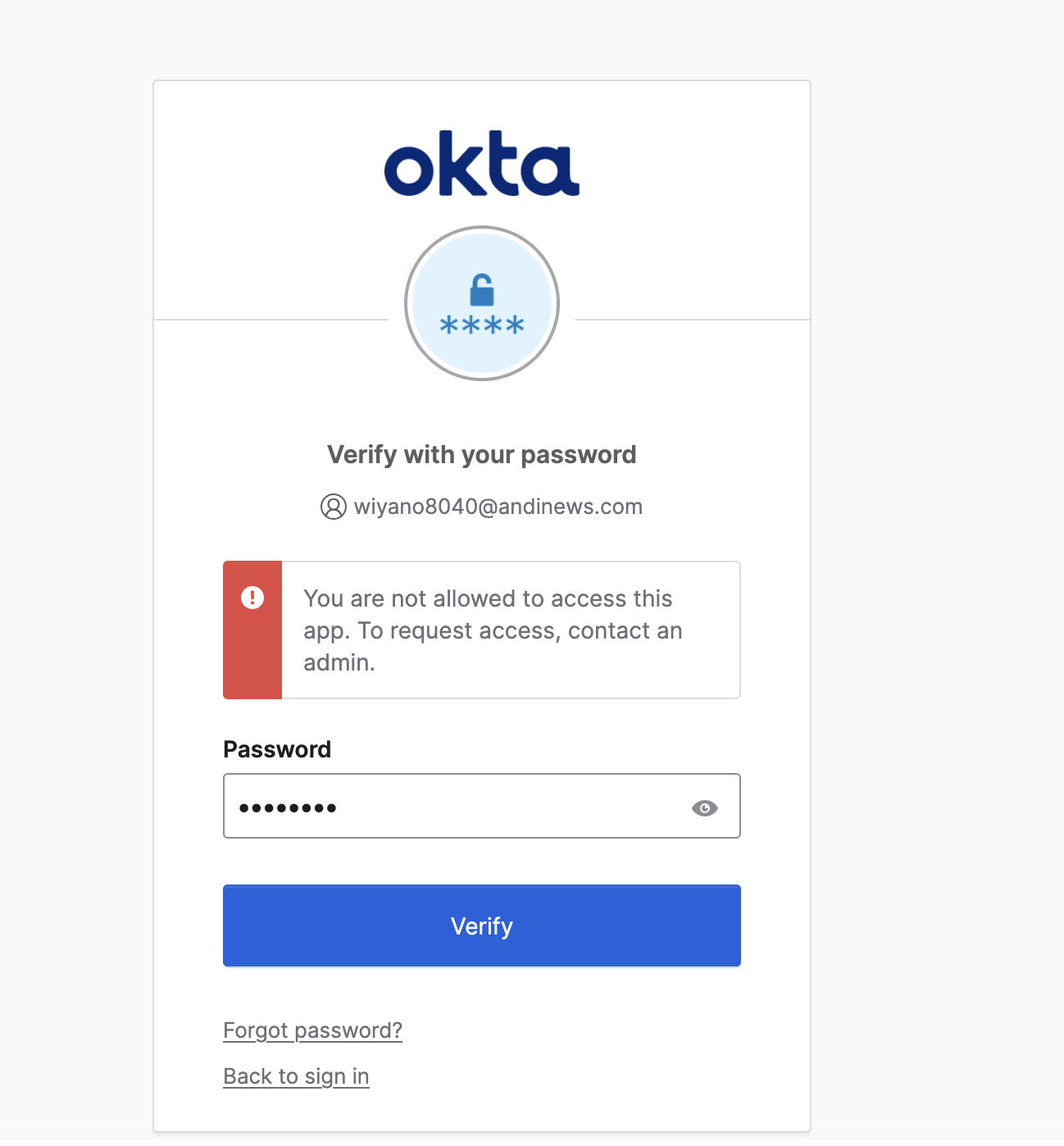Click the red strip of the error banner
The width and height of the screenshot is (1064, 1146).
click(x=252, y=630)
